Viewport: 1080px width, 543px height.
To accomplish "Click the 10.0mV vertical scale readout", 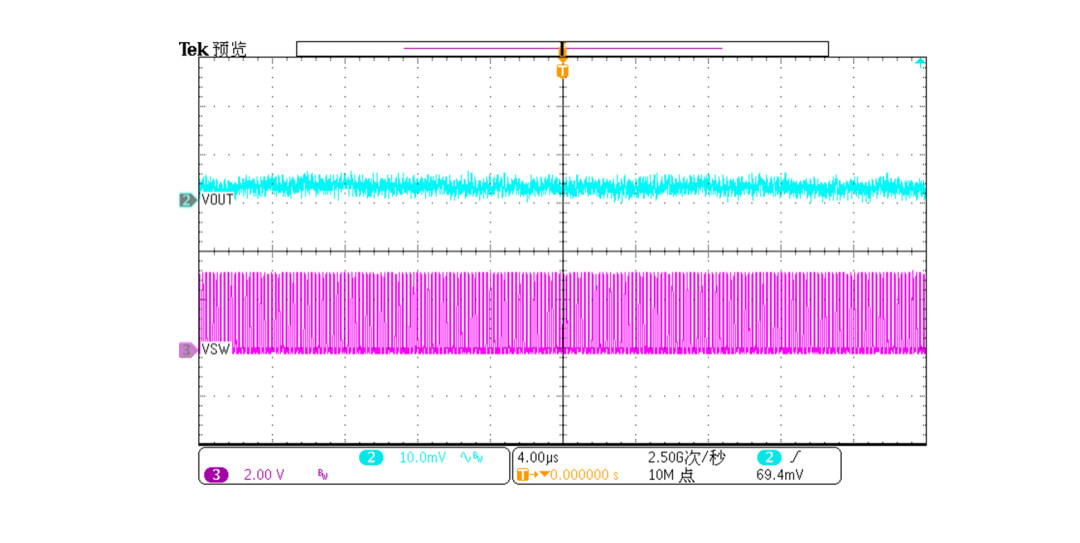I will click(x=421, y=458).
